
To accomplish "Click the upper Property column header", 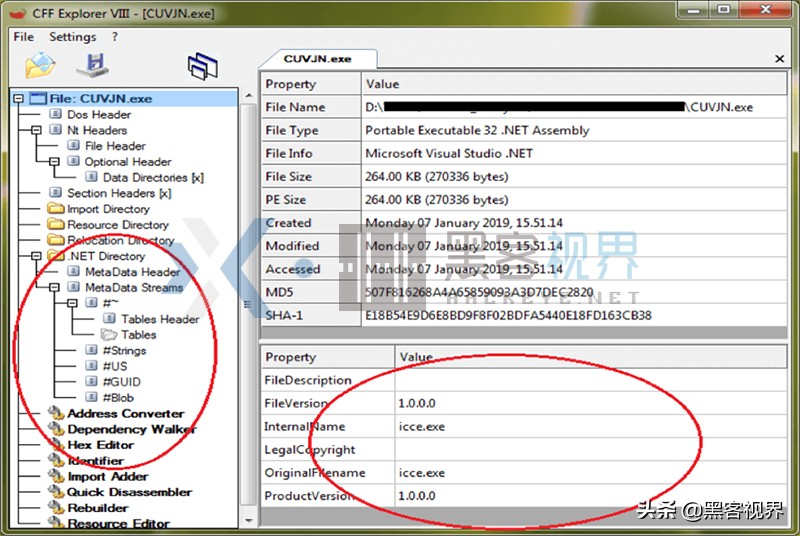I will pos(311,84).
